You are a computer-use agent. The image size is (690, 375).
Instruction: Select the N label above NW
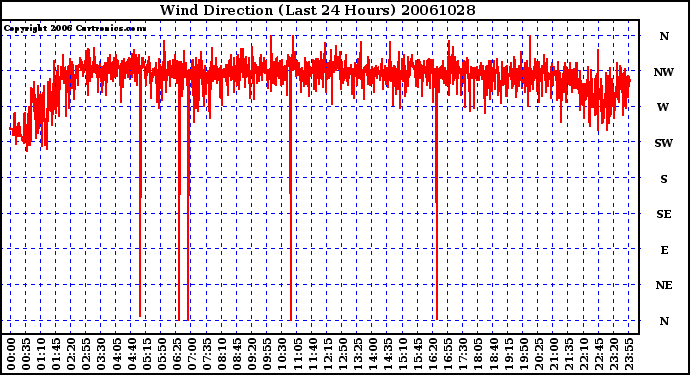pos(664,36)
